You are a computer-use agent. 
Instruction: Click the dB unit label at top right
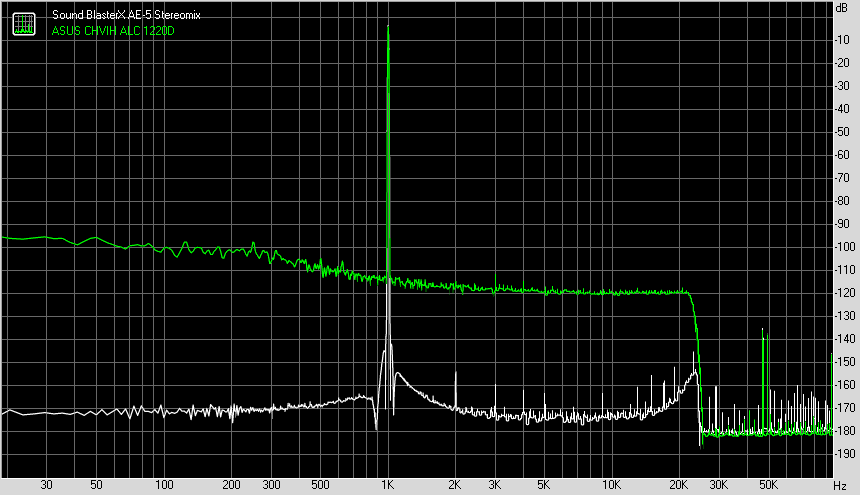coord(841,8)
